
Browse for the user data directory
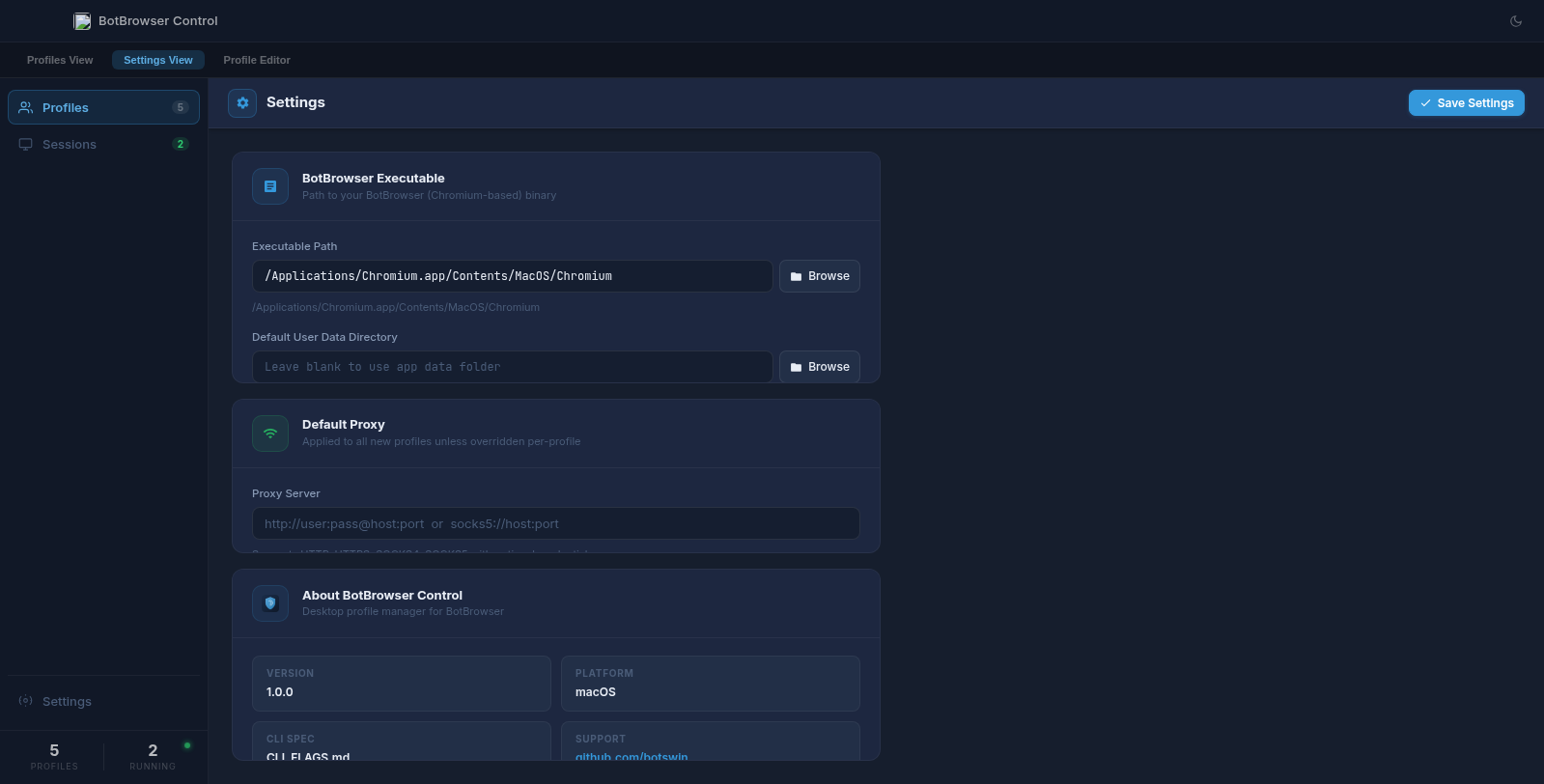[x=820, y=367]
